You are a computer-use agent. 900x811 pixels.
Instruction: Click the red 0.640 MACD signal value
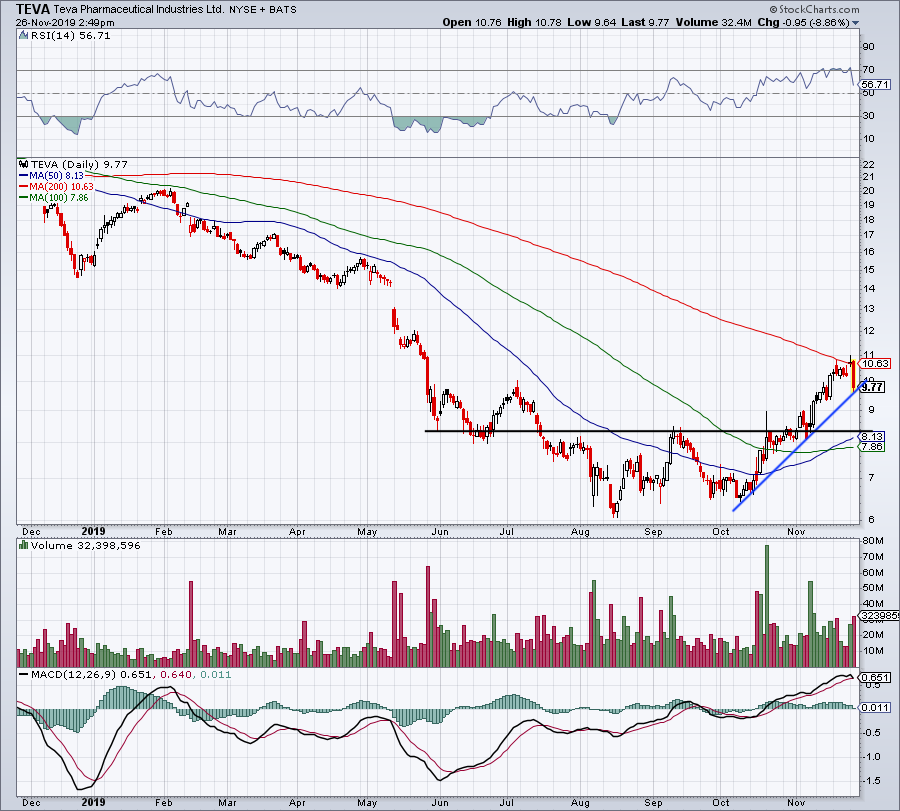coord(176,674)
